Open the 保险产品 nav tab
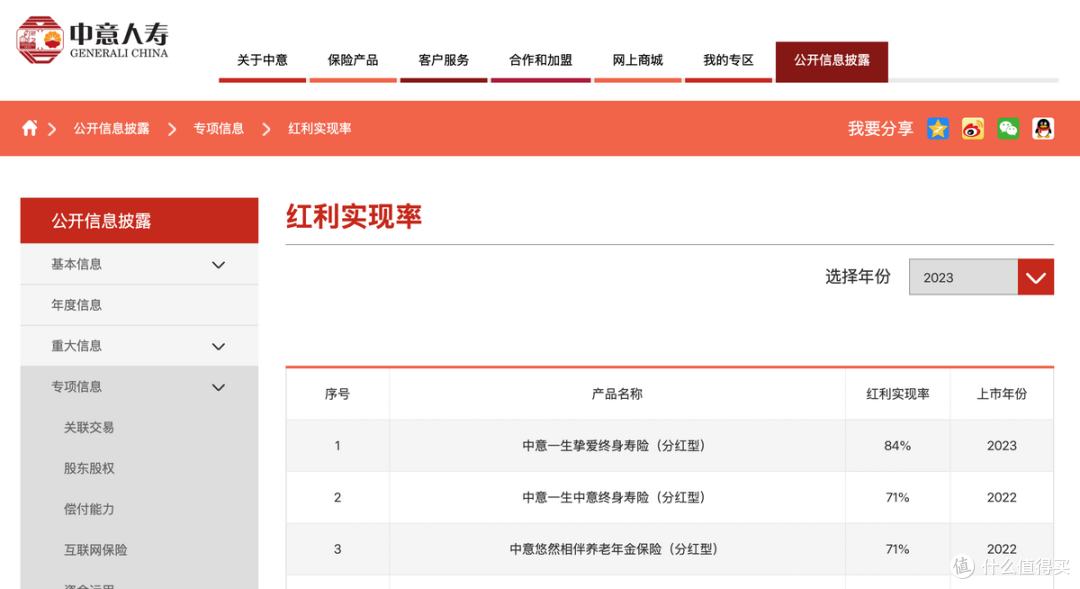 353,61
